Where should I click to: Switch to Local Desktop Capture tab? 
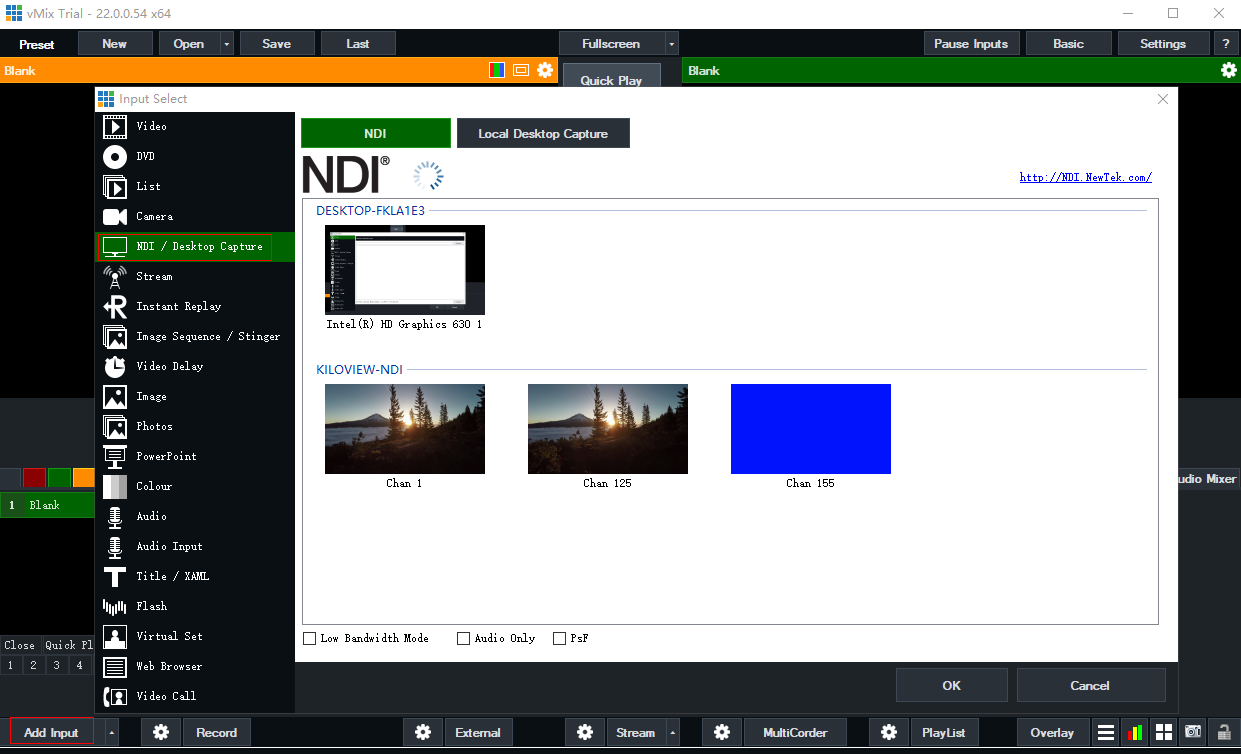point(543,133)
